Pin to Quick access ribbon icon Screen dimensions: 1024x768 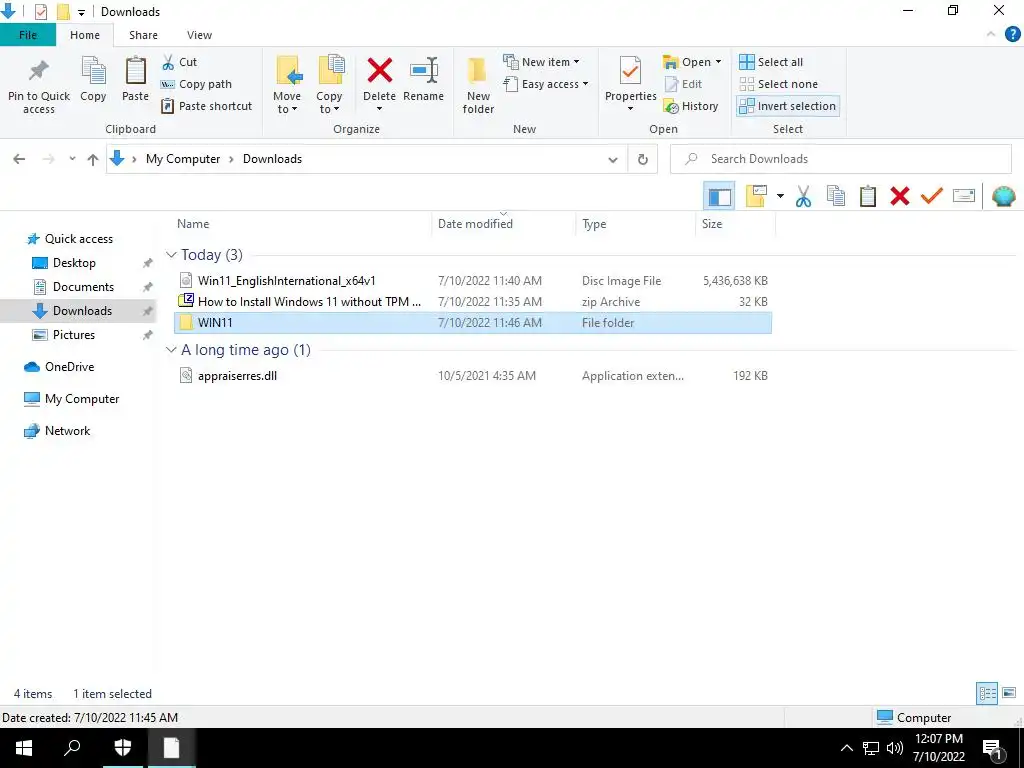coord(39,86)
